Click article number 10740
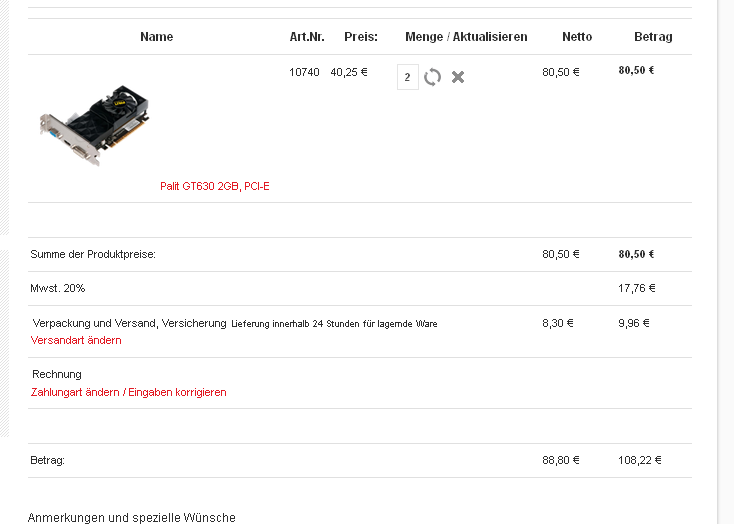Screen dimensions: 734x524 click(x=304, y=72)
